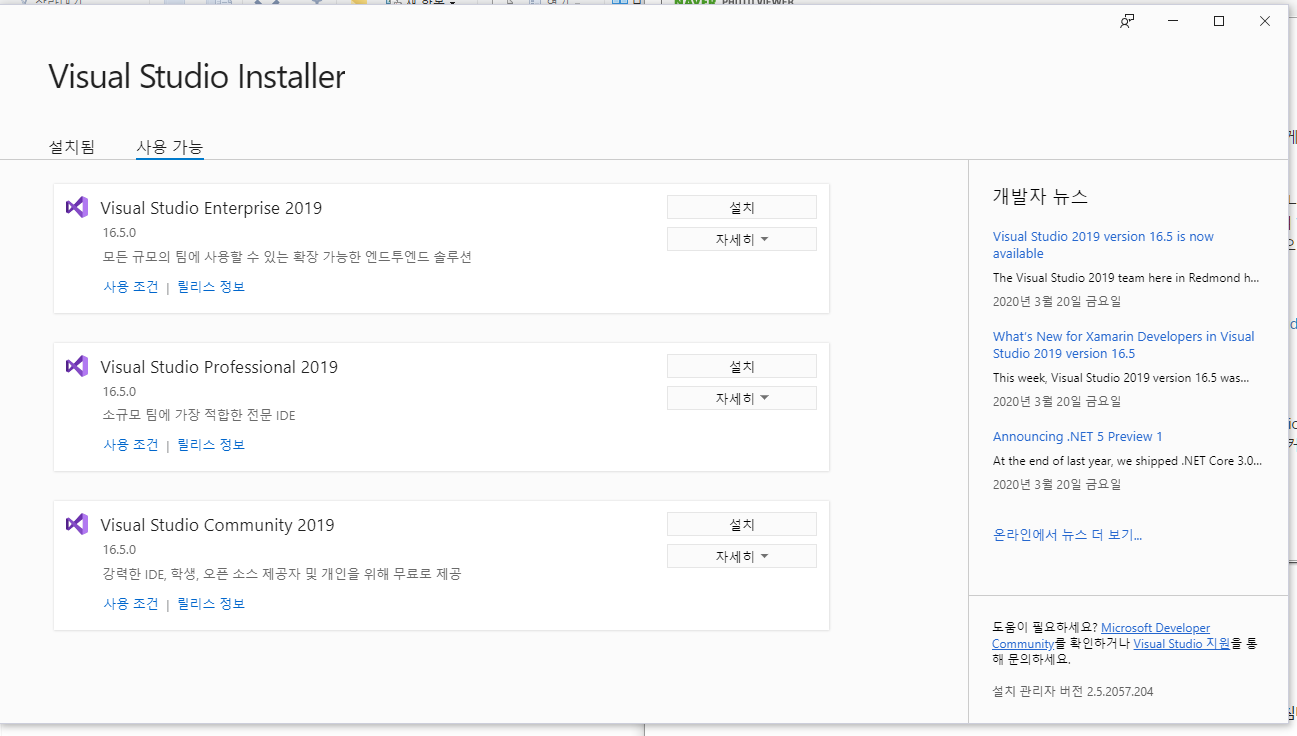Viewport: 1297px width, 736px height.
Task: Expand 자세히 dropdown for Enterprise 2019
Action: click(742, 239)
